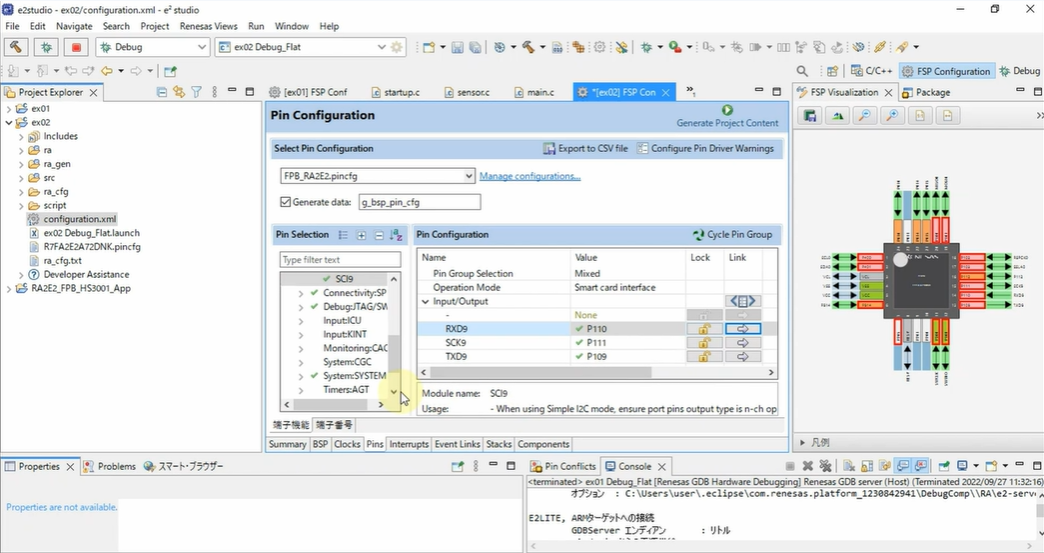1044x553 pixels.
Task: Expand the ex01 project
Action: (x=9, y=108)
